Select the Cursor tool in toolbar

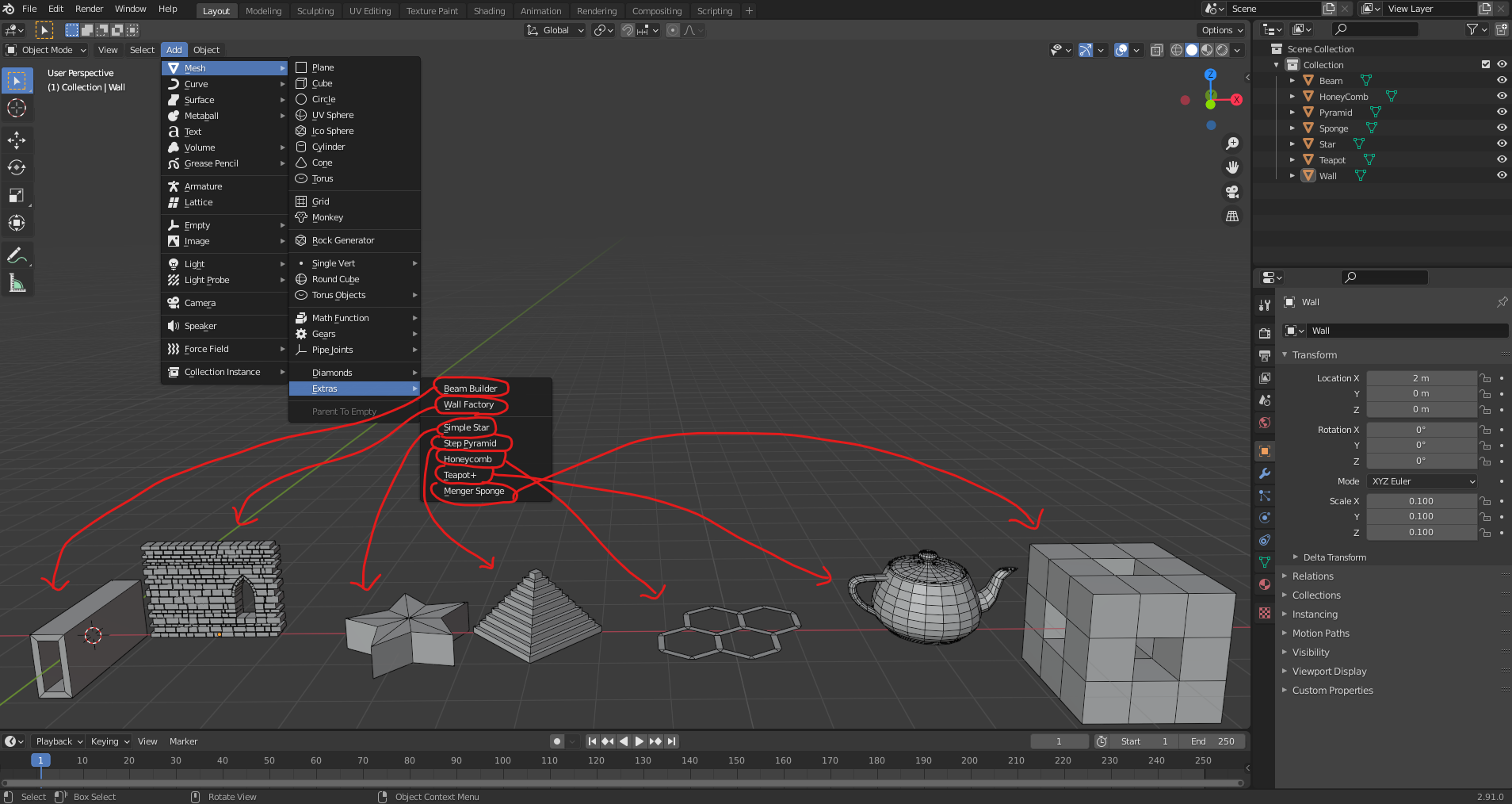pyautogui.click(x=17, y=108)
